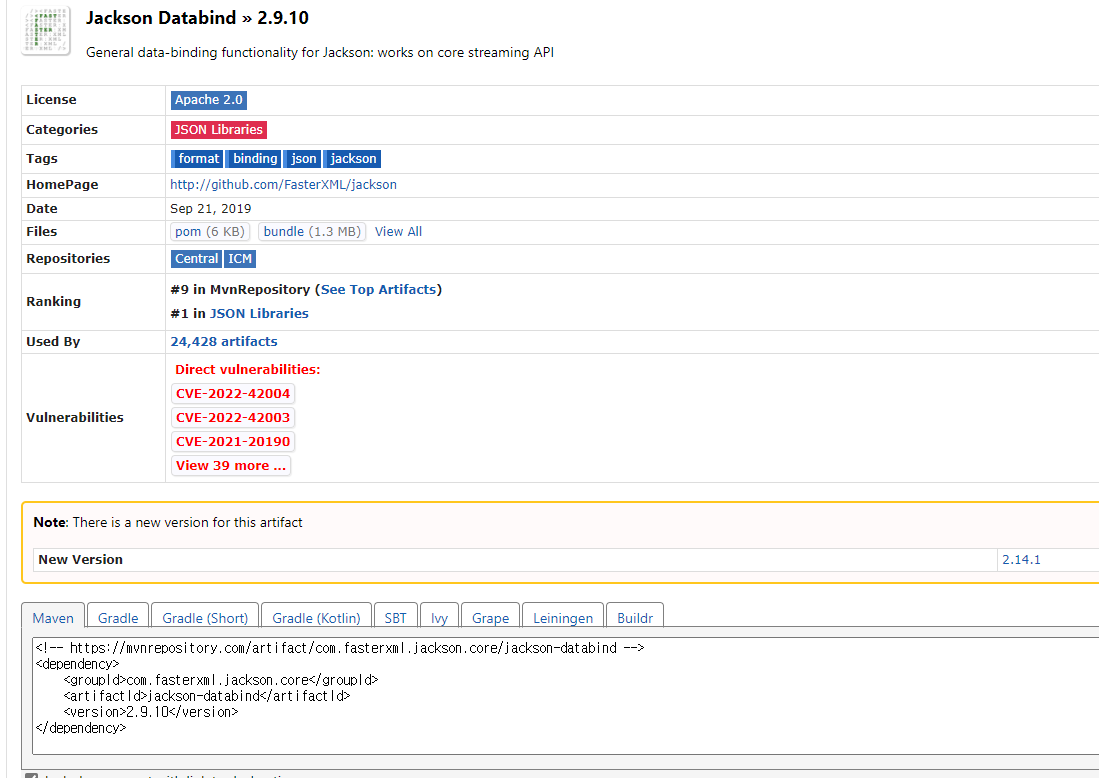The image size is (1099, 778).
Task: Click the Sep 21, 2019 date value
Action: (x=210, y=209)
